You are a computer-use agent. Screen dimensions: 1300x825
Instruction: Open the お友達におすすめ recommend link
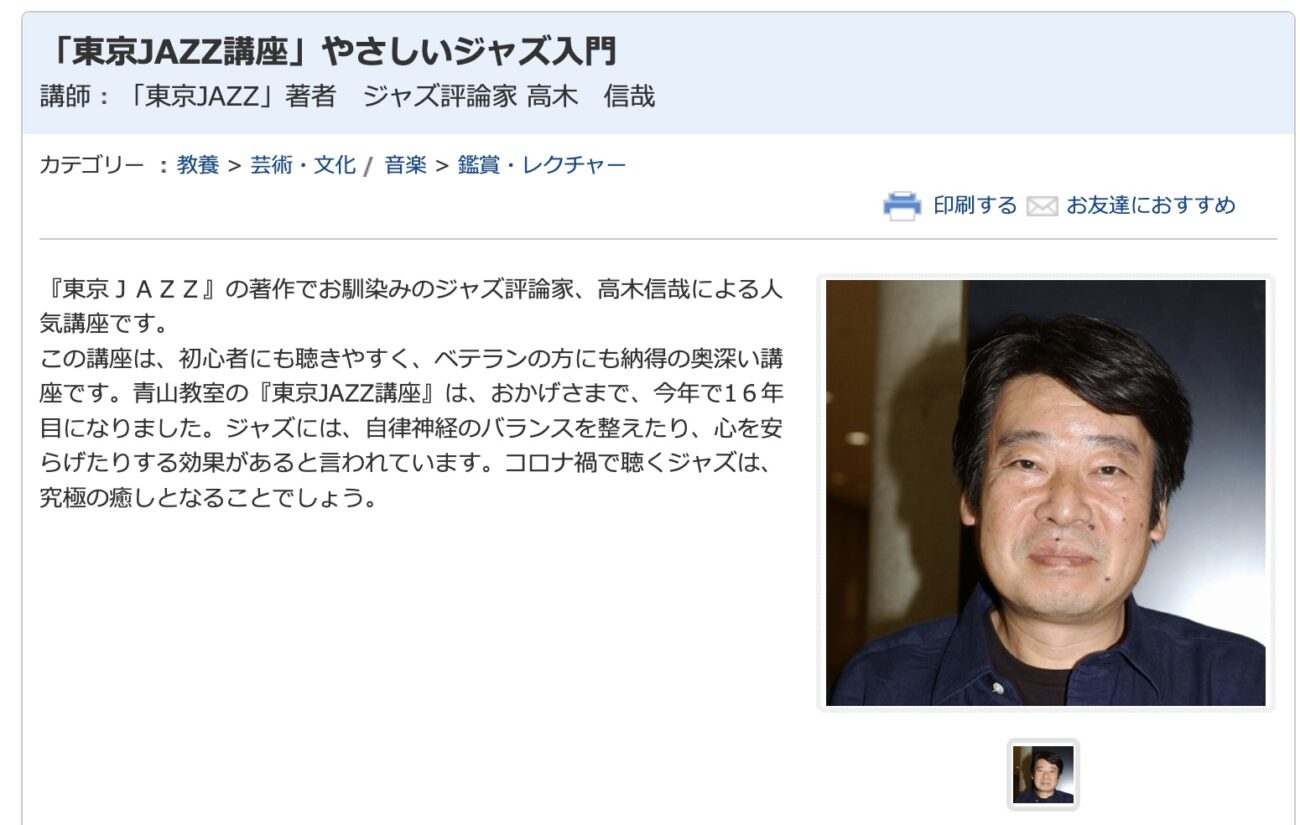point(1150,205)
